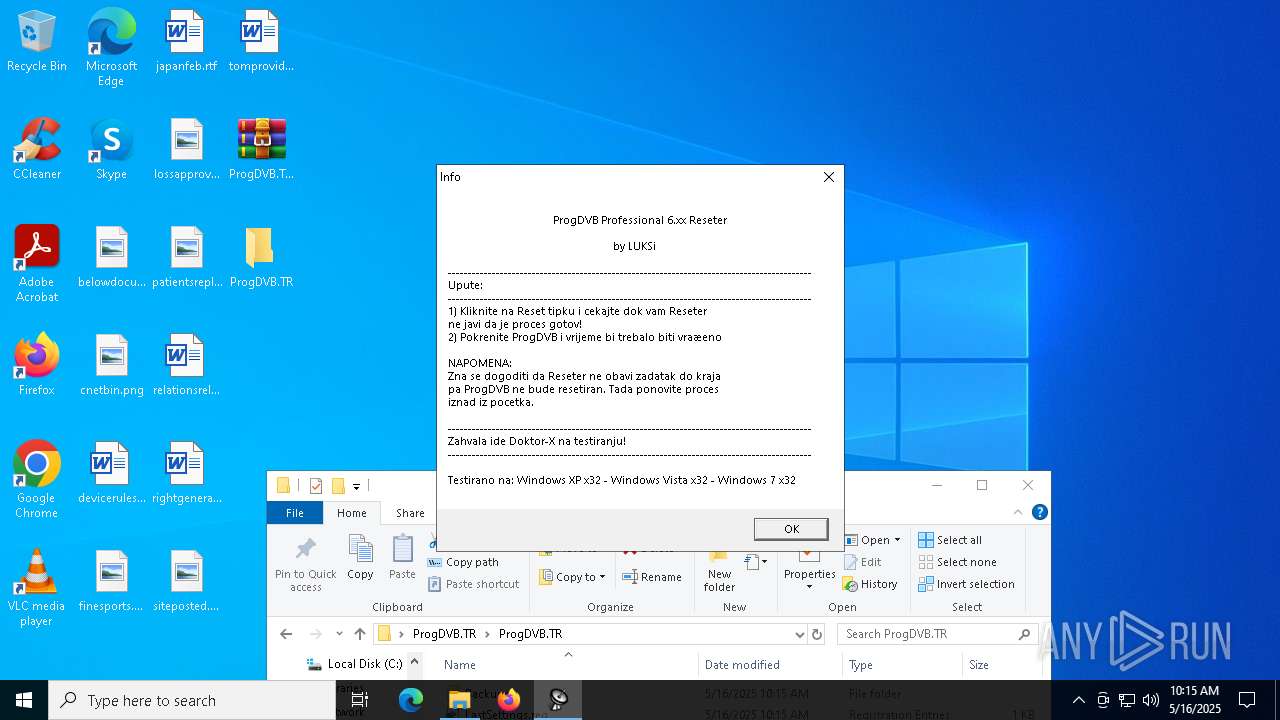Go up one folder level
Viewport: 1280px width, 720px height.
pyautogui.click(x=360, y=634)
